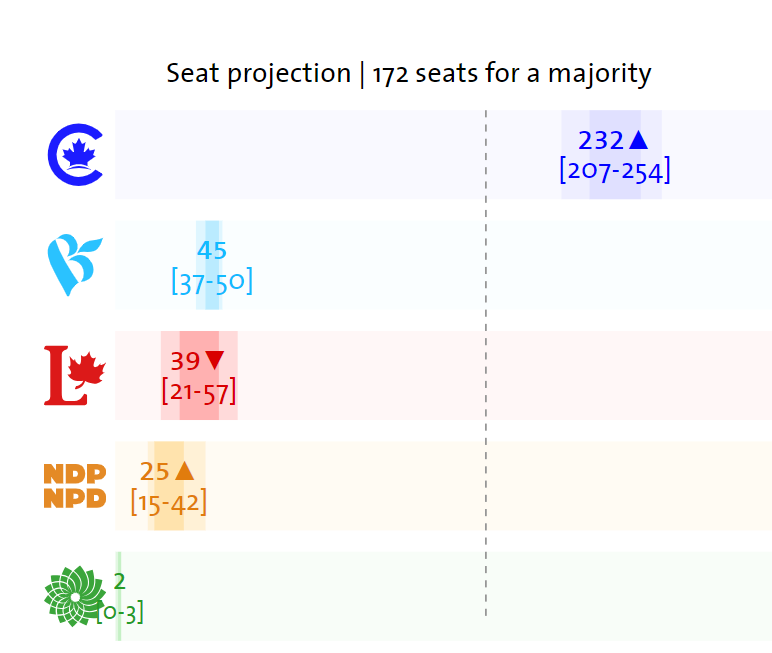
Task: Click the NDP range [15-42]
Action: click(x=168, y=502)
